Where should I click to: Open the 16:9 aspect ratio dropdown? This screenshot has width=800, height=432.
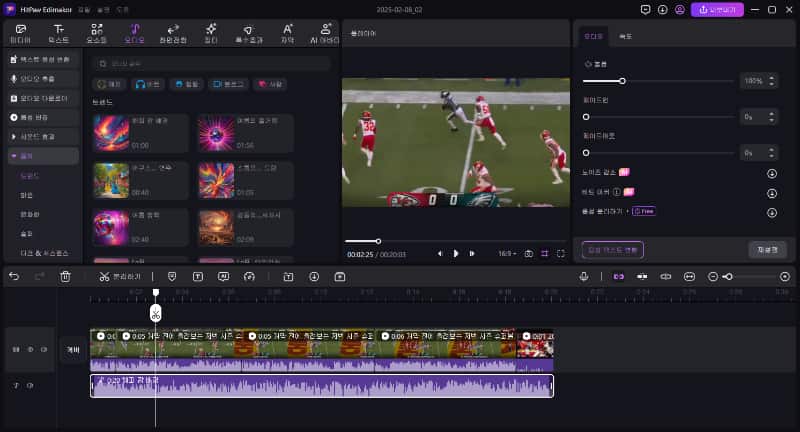(x=506, y=254)
